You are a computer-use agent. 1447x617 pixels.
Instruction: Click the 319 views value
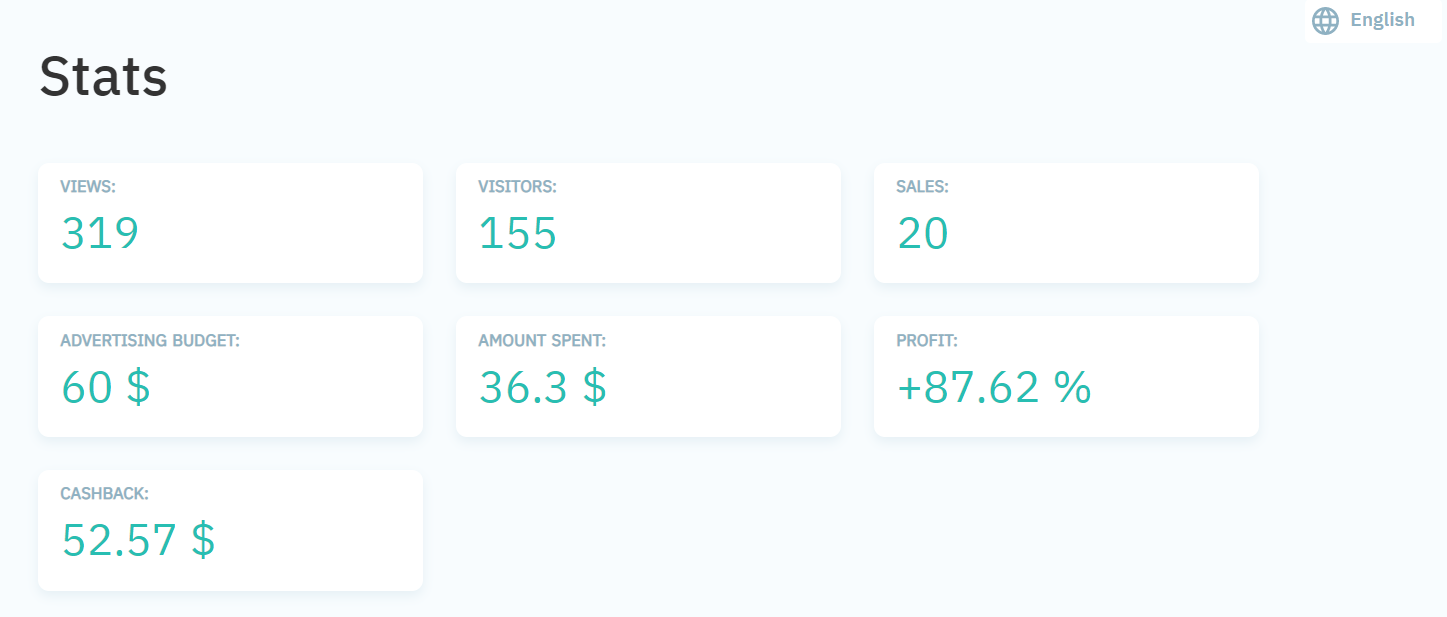pos(100,233)
